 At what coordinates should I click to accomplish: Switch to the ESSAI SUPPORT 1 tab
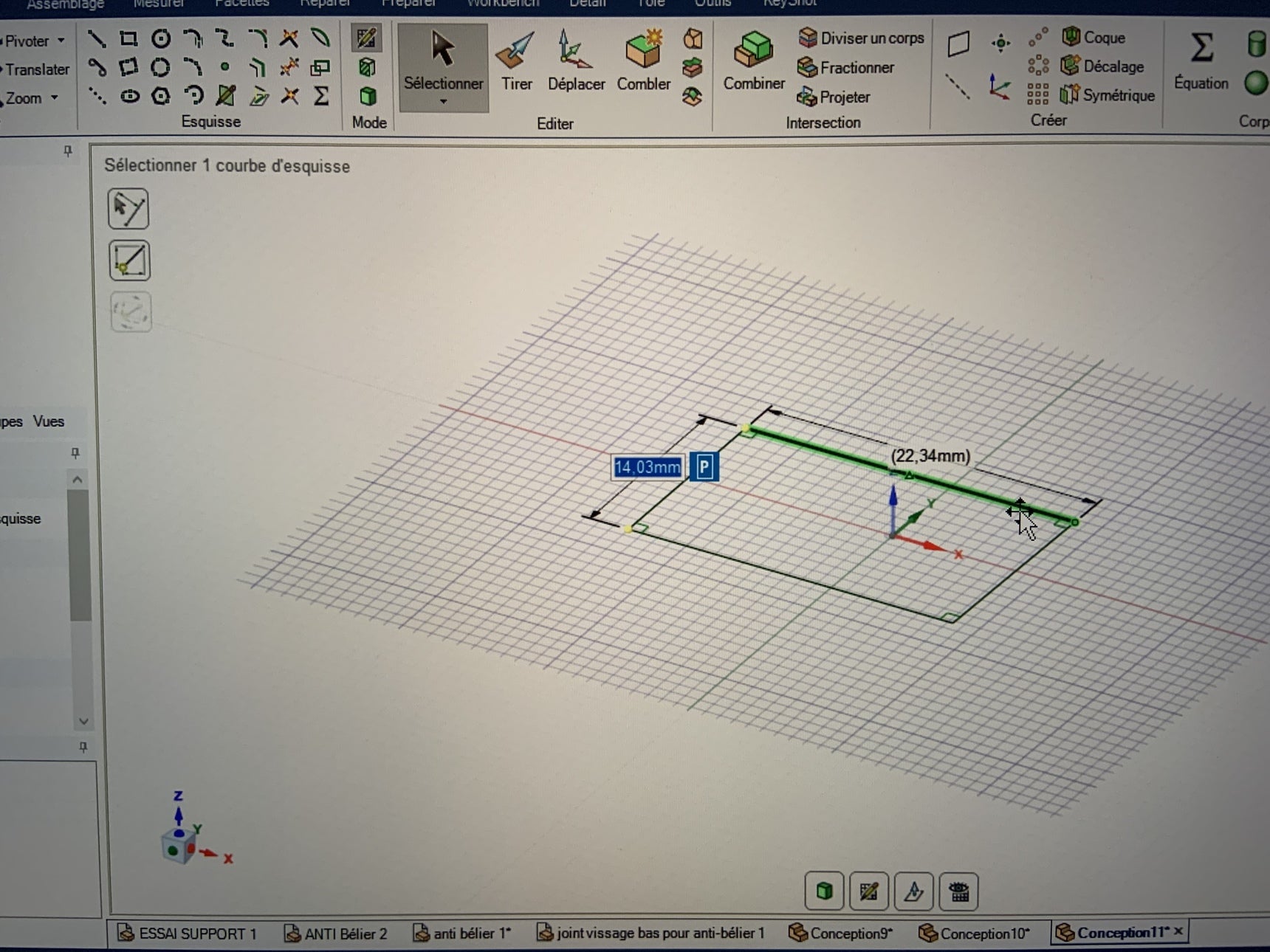coord(187,934)
